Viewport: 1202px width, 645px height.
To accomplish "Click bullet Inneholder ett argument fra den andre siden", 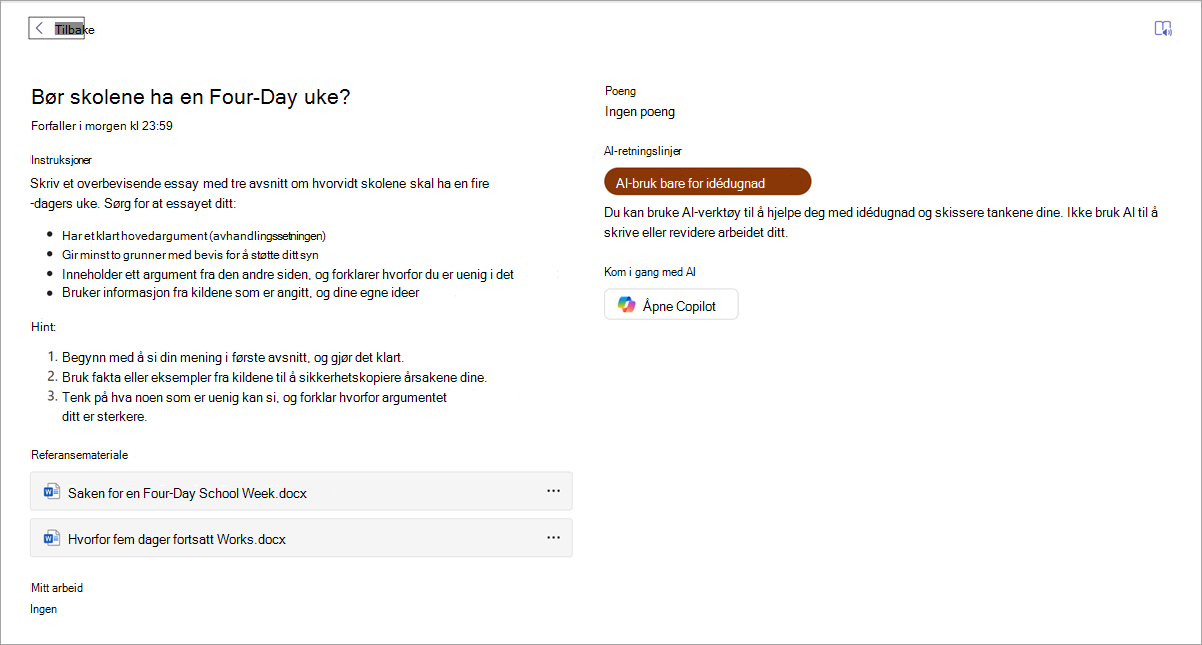I will coord(288,274).
